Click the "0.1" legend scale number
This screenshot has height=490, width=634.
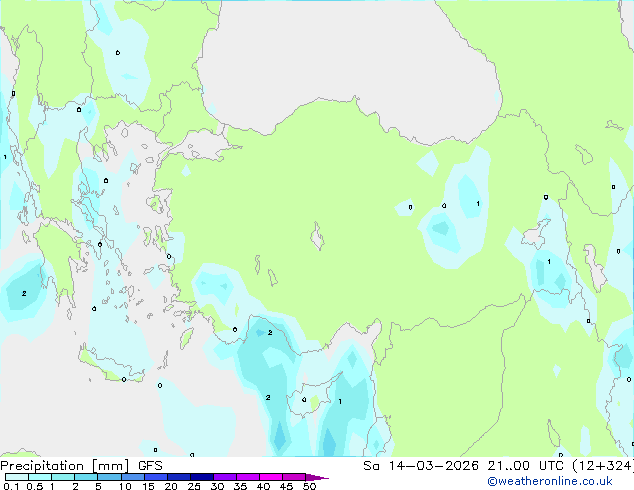[11, 486]
